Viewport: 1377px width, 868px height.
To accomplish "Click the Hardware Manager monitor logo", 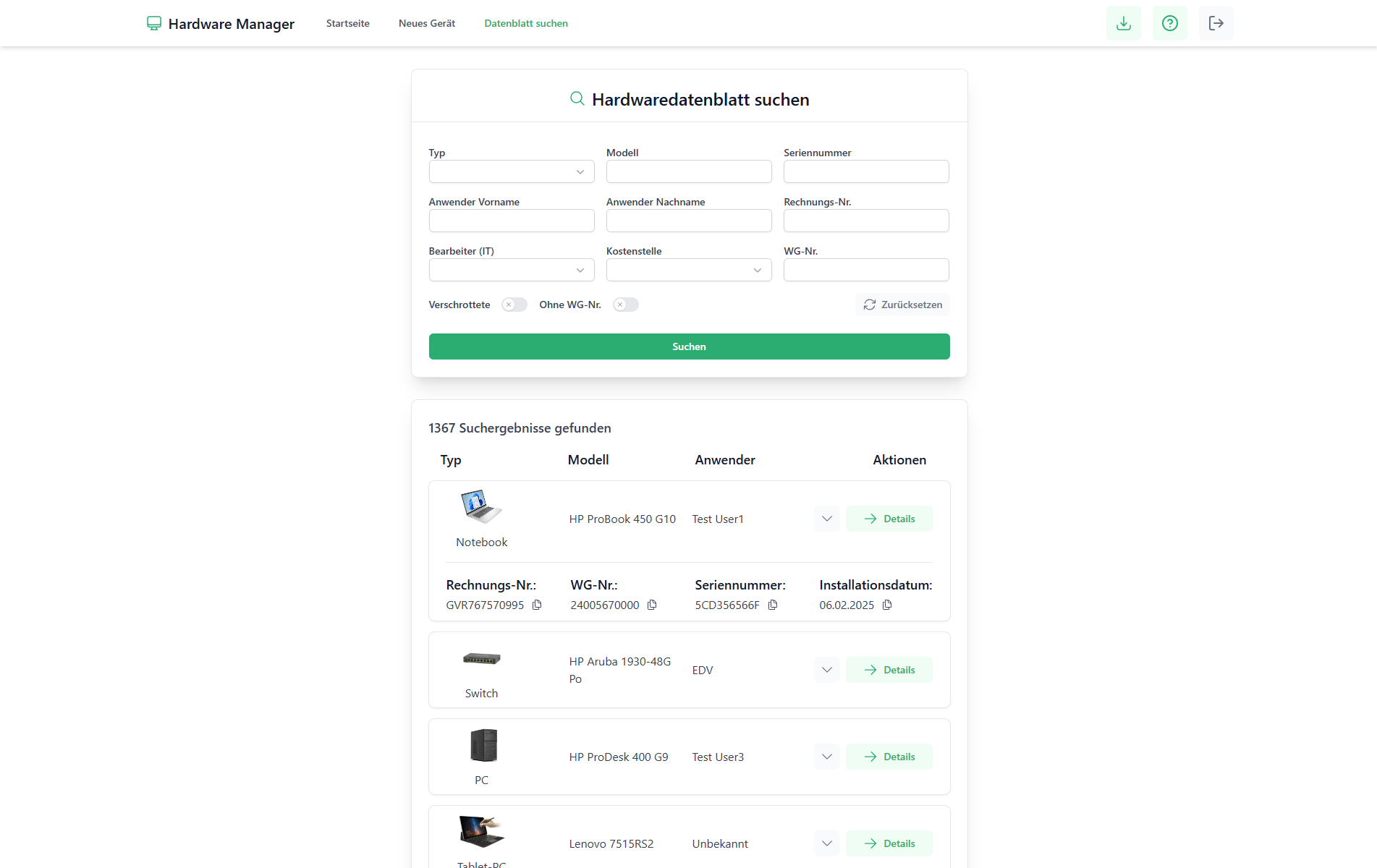I will pyautogui.click(x=153, y=22).
